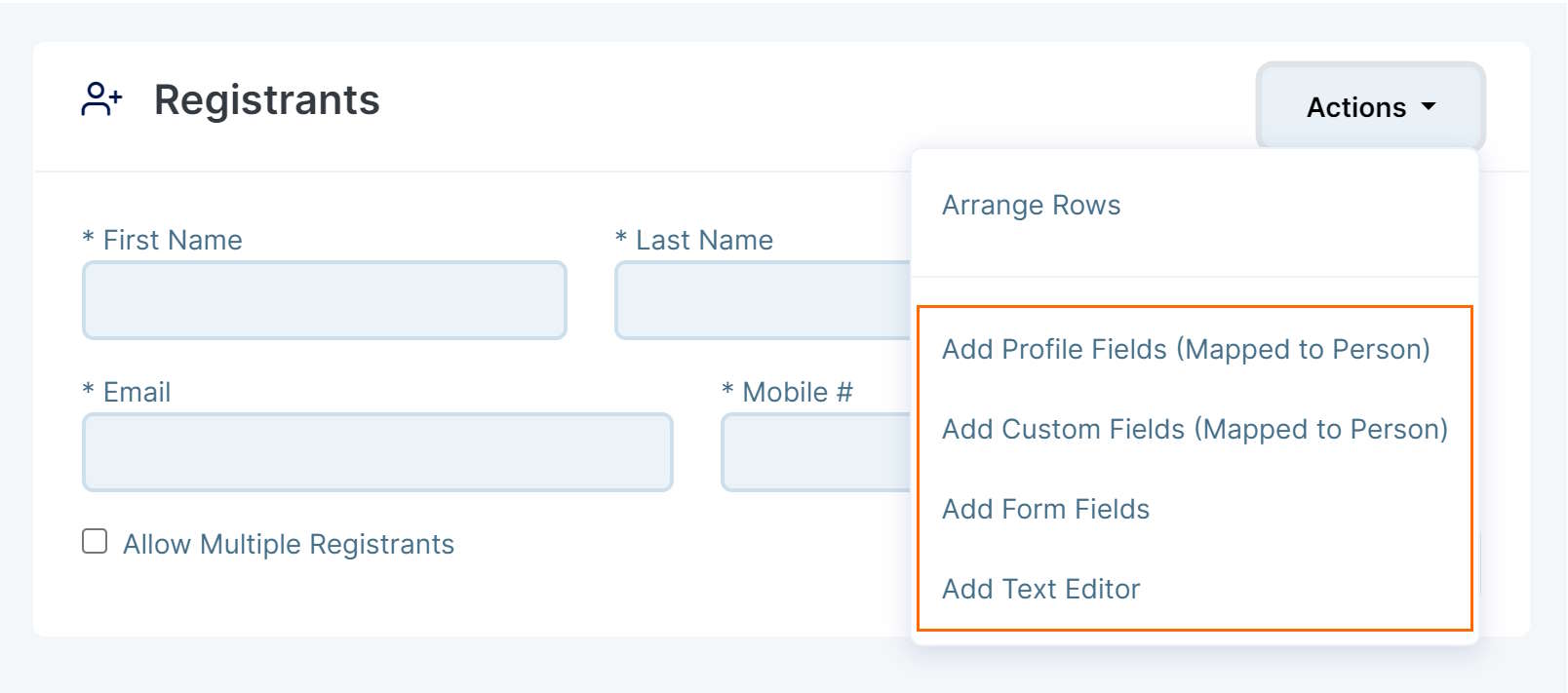The image size is (1568, 693).
Task: Click the caret arrow on Actions
Action: coord(1429,106)
